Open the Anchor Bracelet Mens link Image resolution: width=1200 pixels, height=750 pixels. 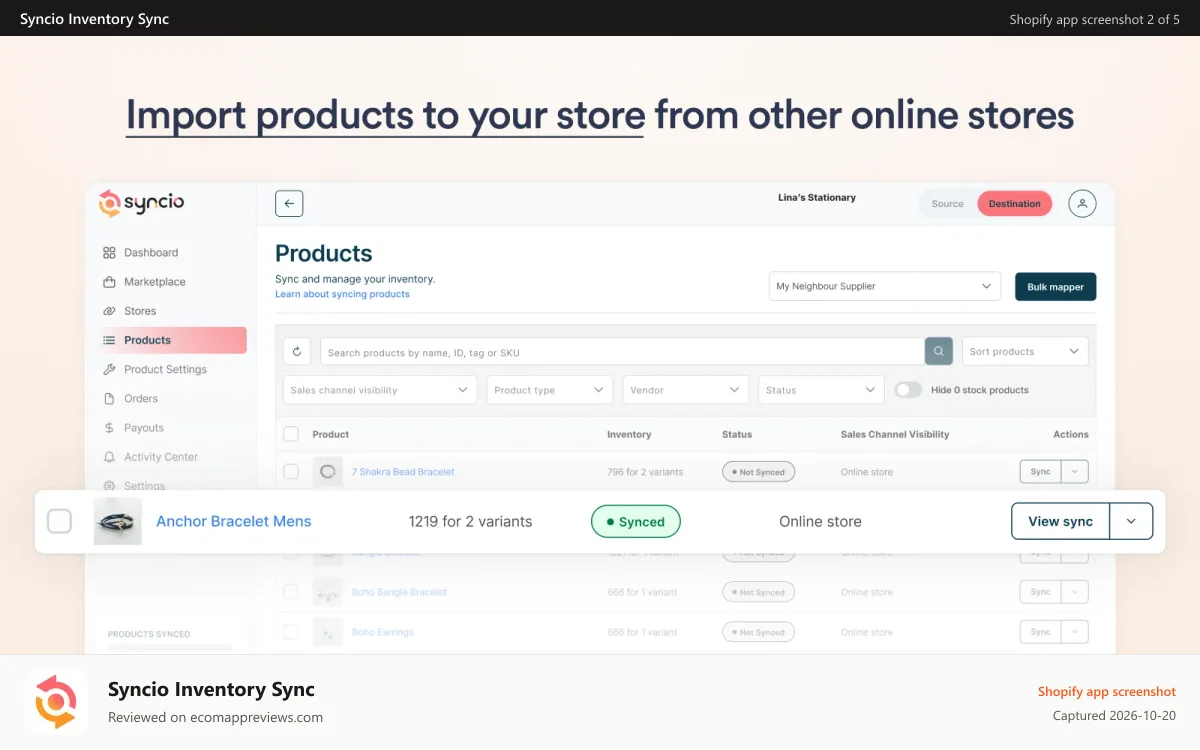234,521
